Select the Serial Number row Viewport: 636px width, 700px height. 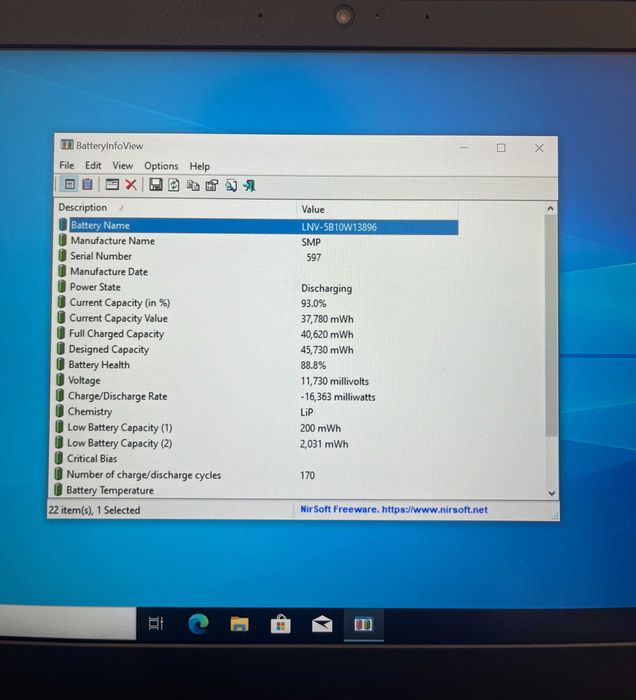258,257
